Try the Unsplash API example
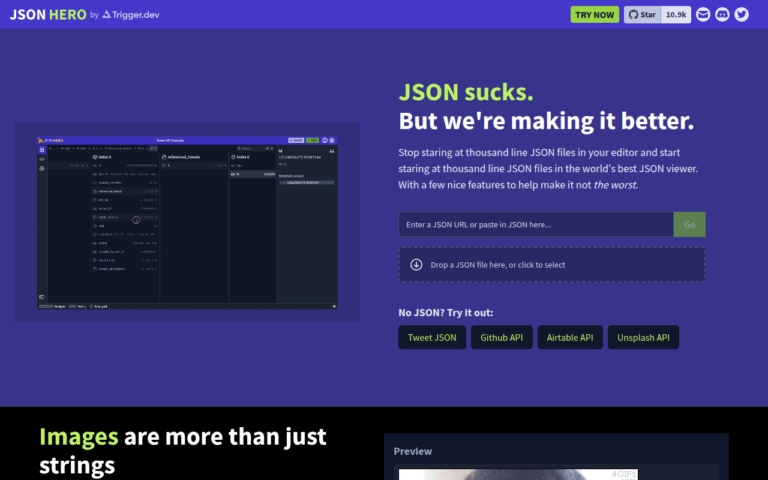This screenshot has width=768, height=480. pos(643,337)
